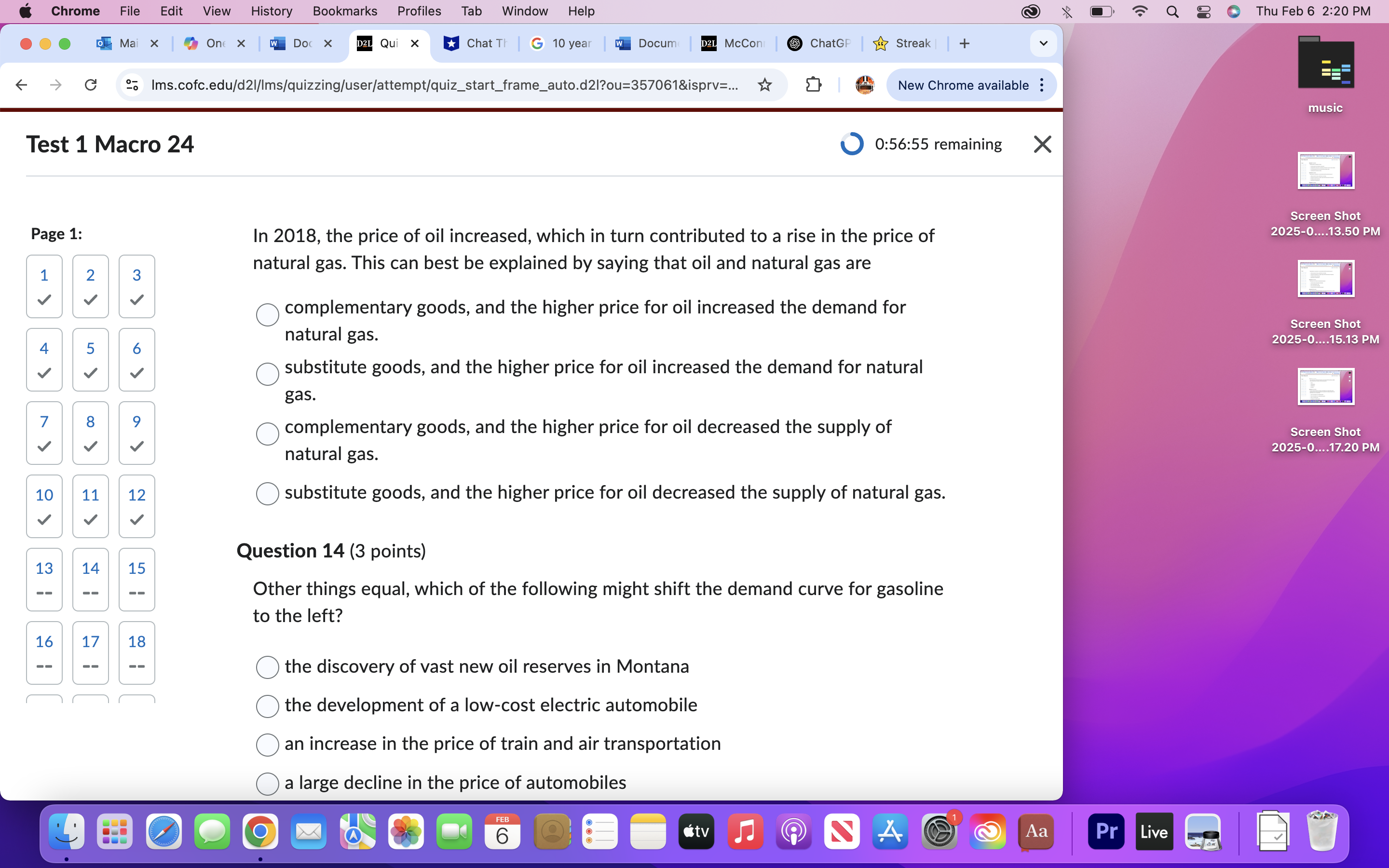Viewport: 1389px width, 868px height.
Task: Click the quiz timer progress indicator
Action: [852, 144]
